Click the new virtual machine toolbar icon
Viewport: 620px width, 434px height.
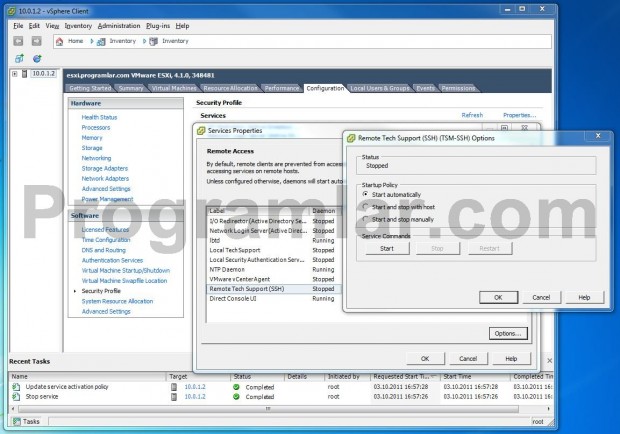click(19, 59)
